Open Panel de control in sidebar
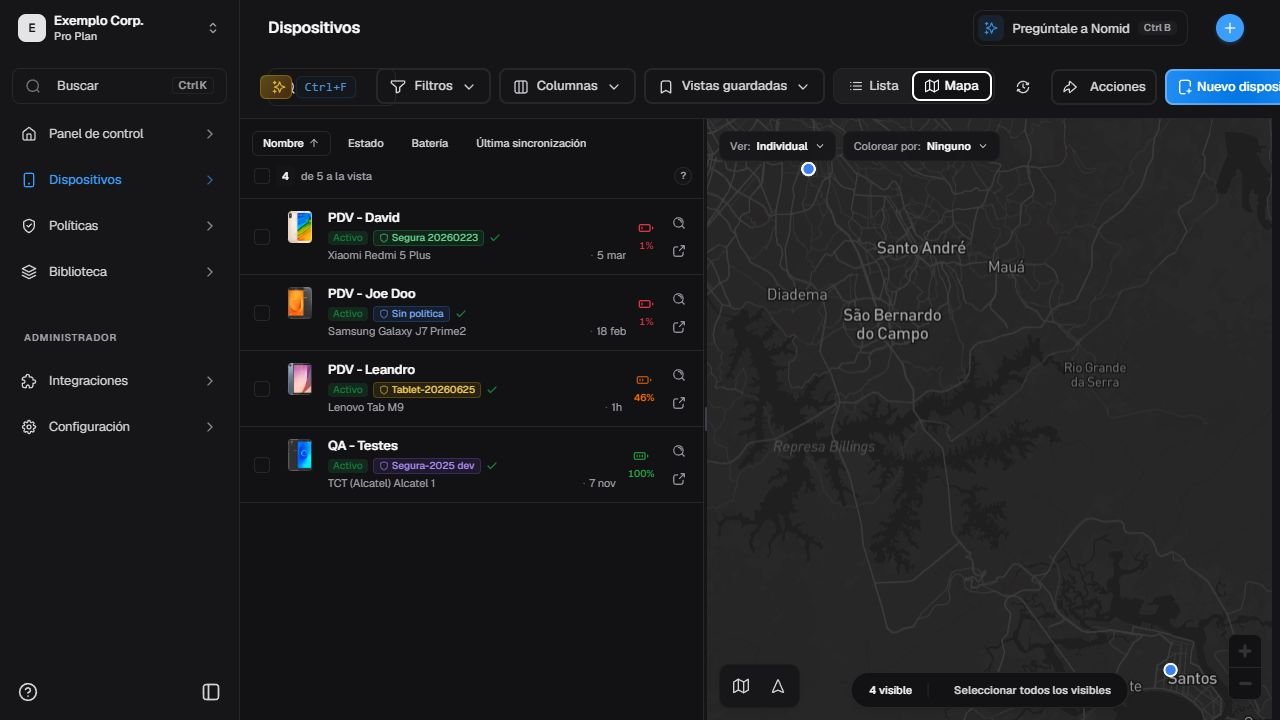1280x720 pixels. [x=119, y=134]
